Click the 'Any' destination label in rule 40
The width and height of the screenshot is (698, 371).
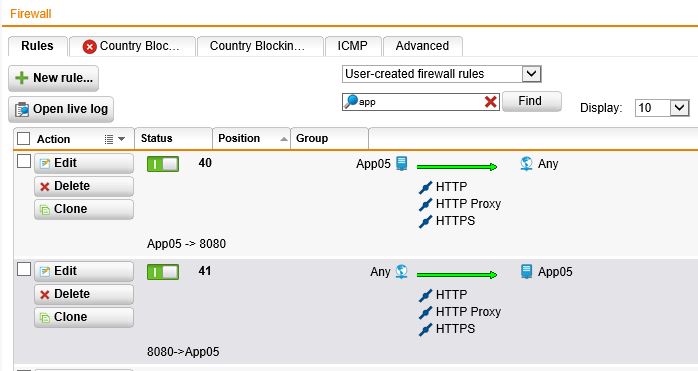click(x=548, y=164)
